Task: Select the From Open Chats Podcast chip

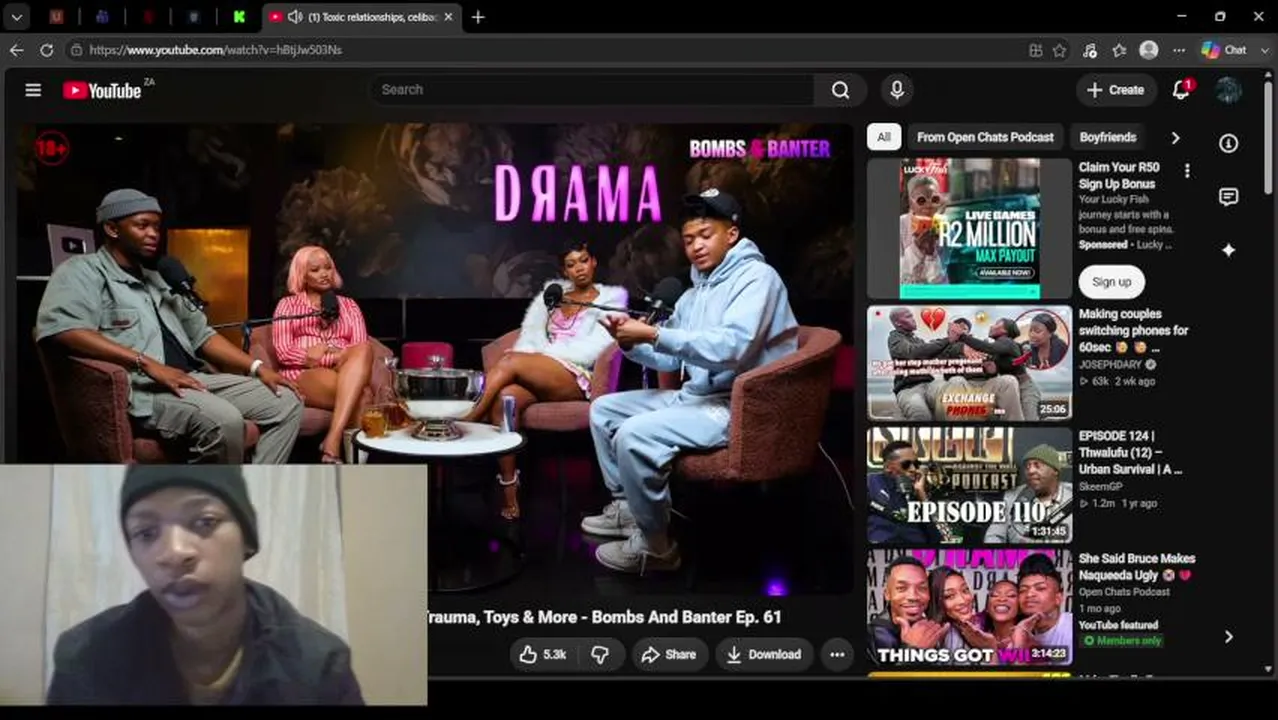Action: pyautogui.click(x=985, y=137)
